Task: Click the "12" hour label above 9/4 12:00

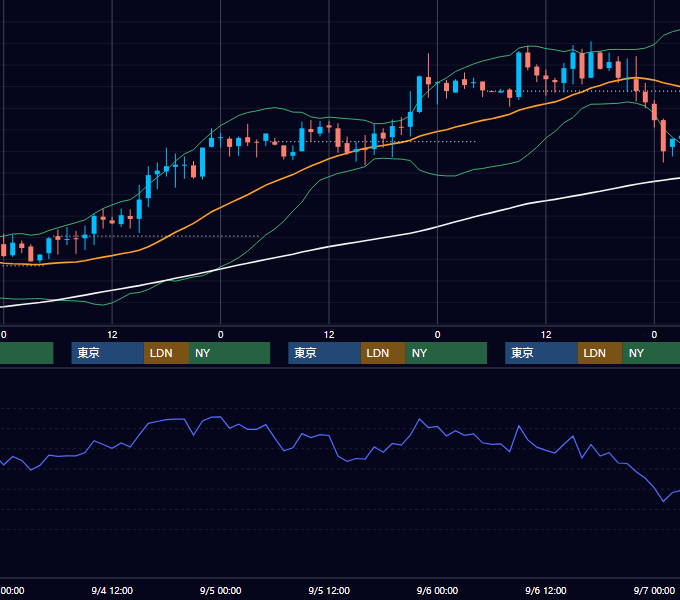Action: pyautogui.click(x=112, y=335)
